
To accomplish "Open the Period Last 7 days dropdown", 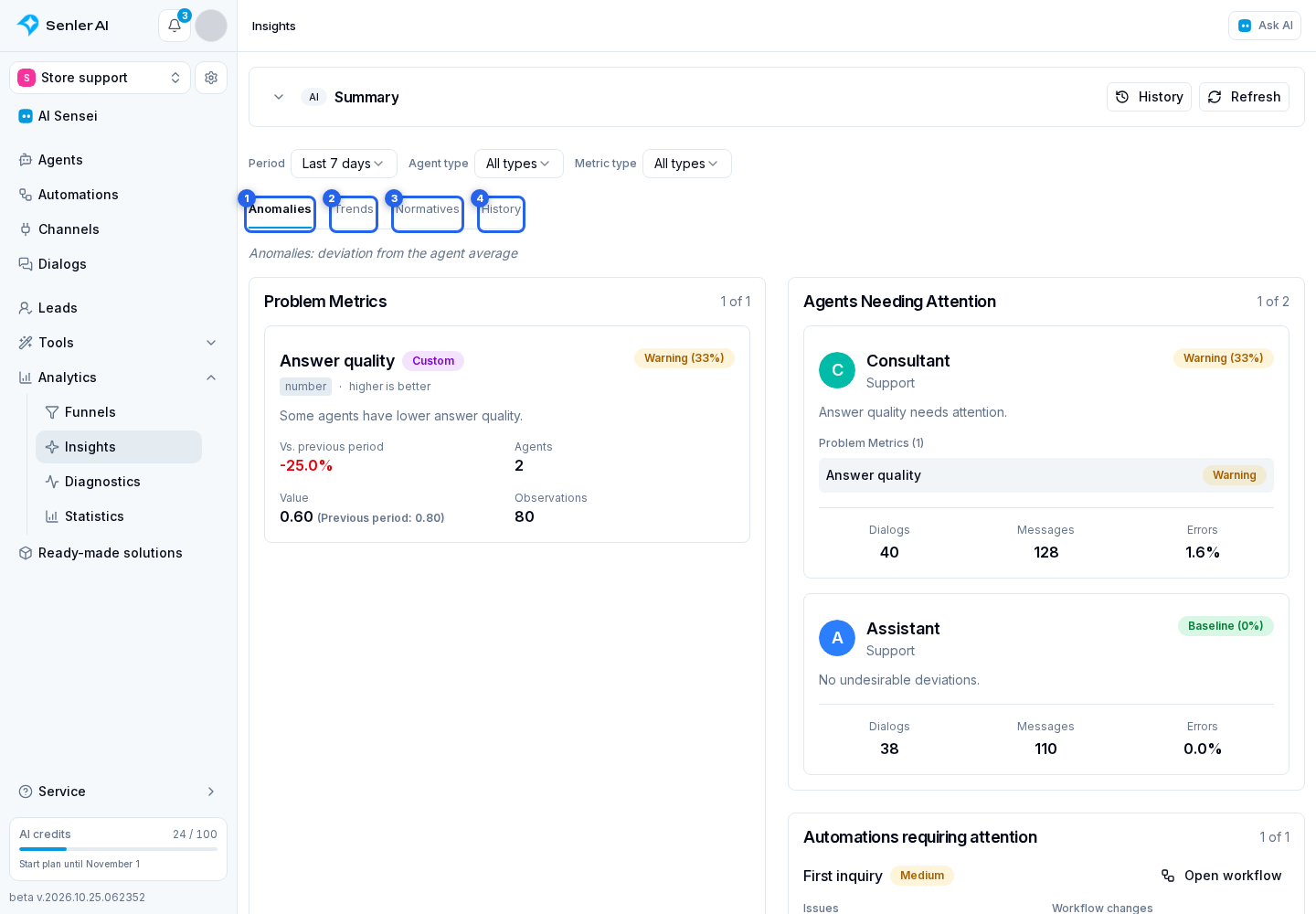I will click(344, 164).
